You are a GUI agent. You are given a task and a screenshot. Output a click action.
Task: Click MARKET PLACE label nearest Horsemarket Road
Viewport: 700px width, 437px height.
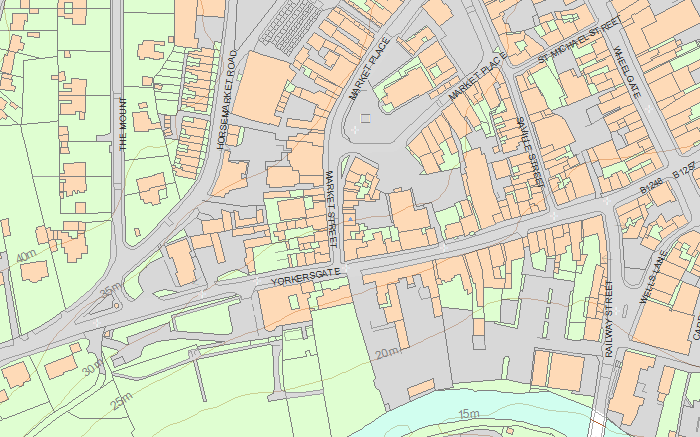(x=369, y=69)
